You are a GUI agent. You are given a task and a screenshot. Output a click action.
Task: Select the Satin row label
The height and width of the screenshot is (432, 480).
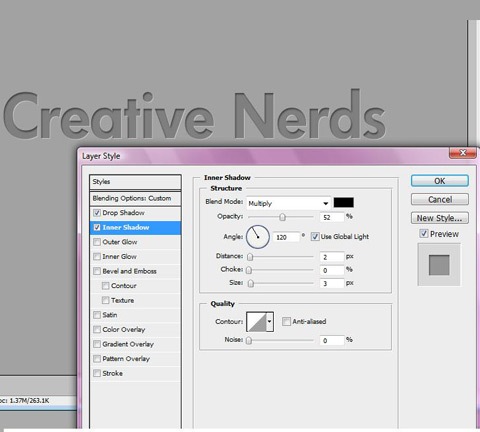coord(110,315)
